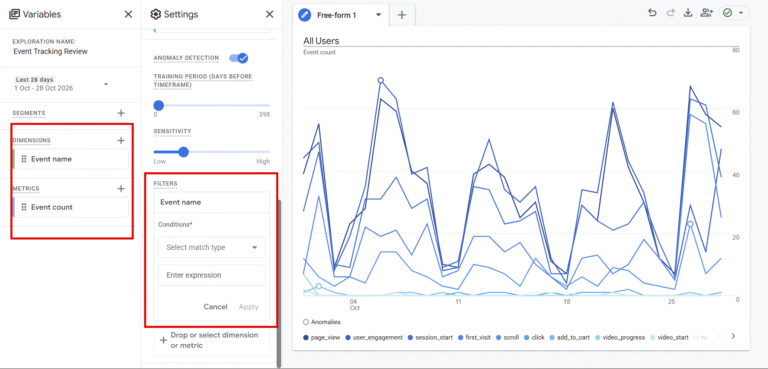Click the green data quality check icon
768x369 pixels.
tap(727, 13)
